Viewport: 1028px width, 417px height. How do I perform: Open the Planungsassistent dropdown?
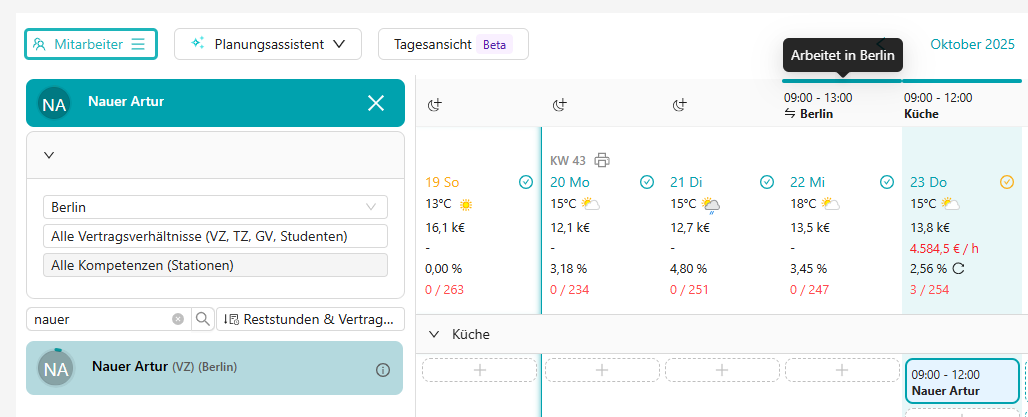coord(267,44)
